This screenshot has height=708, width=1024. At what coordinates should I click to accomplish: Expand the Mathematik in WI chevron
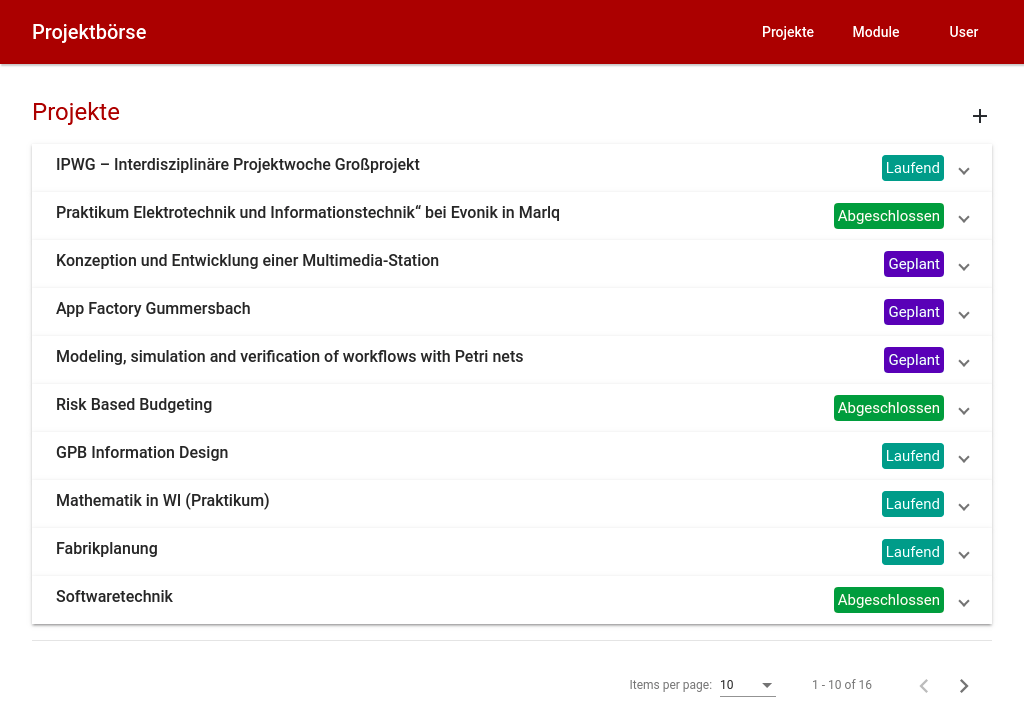coord(964,507)
